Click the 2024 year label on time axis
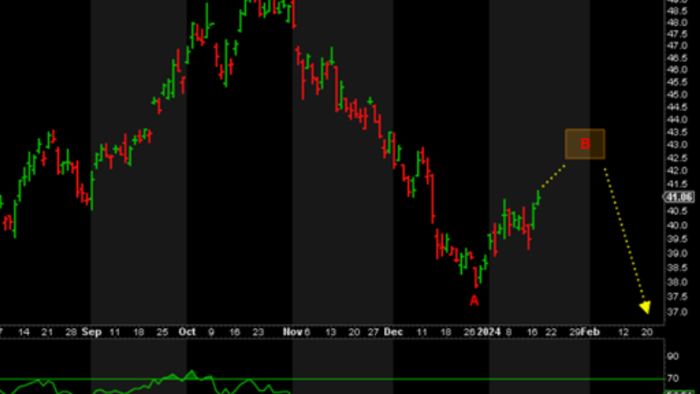This screenshot has height=394, width=700. point(489,332)
